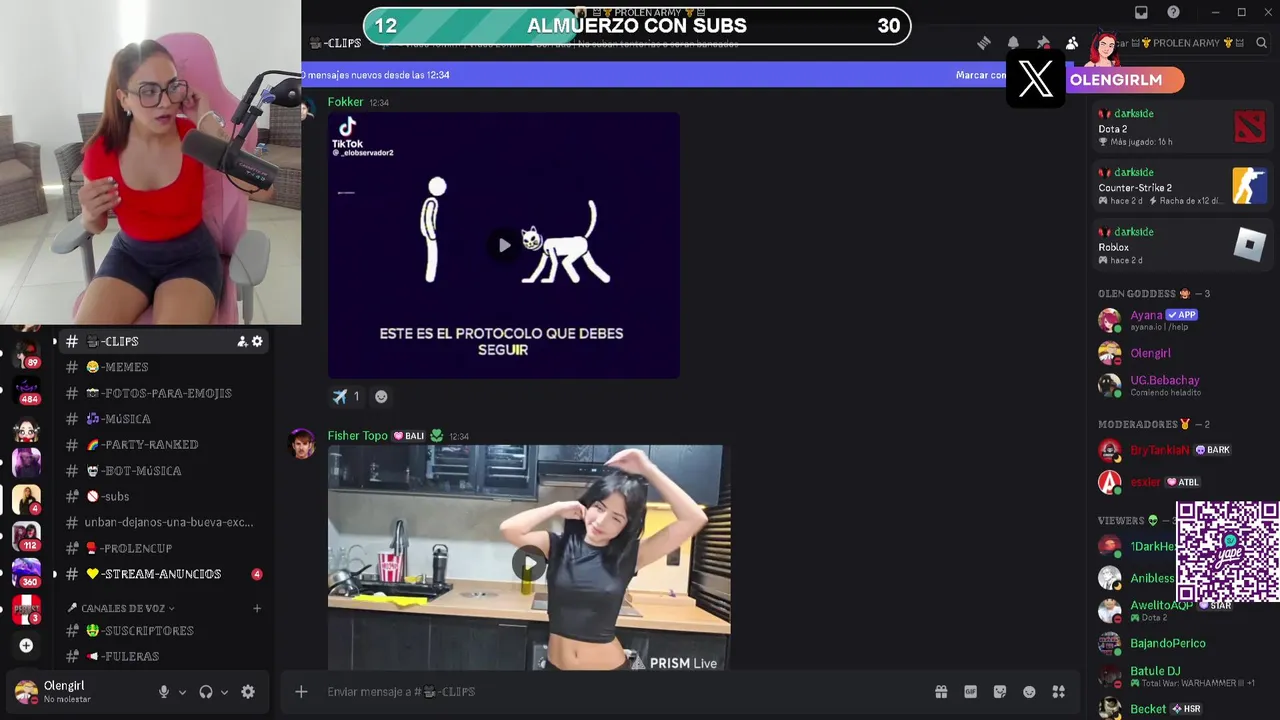Open unban-dejanos-una-bueva-exc channel
This screenshot has height=720, width=1280.
coord(163,522)
